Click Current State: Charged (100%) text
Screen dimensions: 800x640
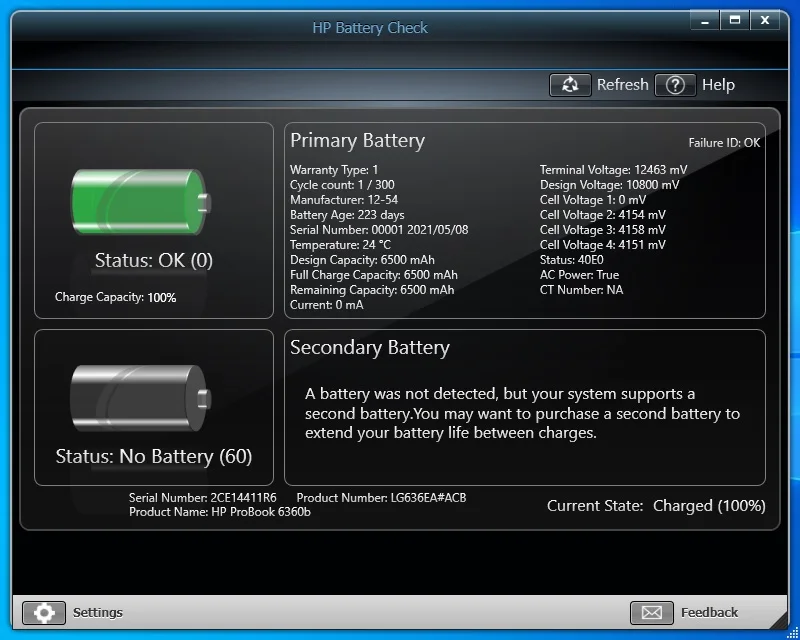point(656,506)
